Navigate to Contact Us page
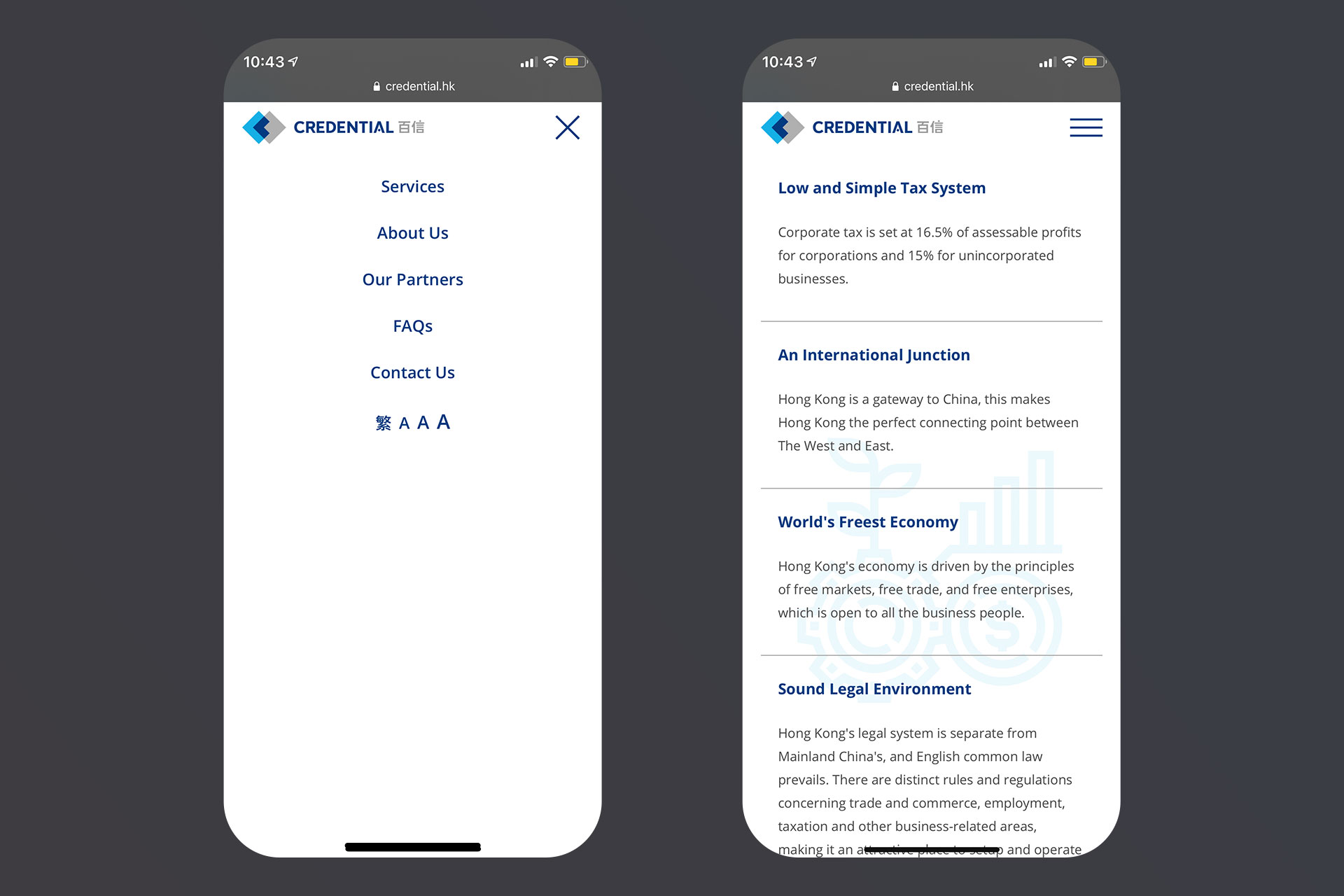 tap(412, 373)
